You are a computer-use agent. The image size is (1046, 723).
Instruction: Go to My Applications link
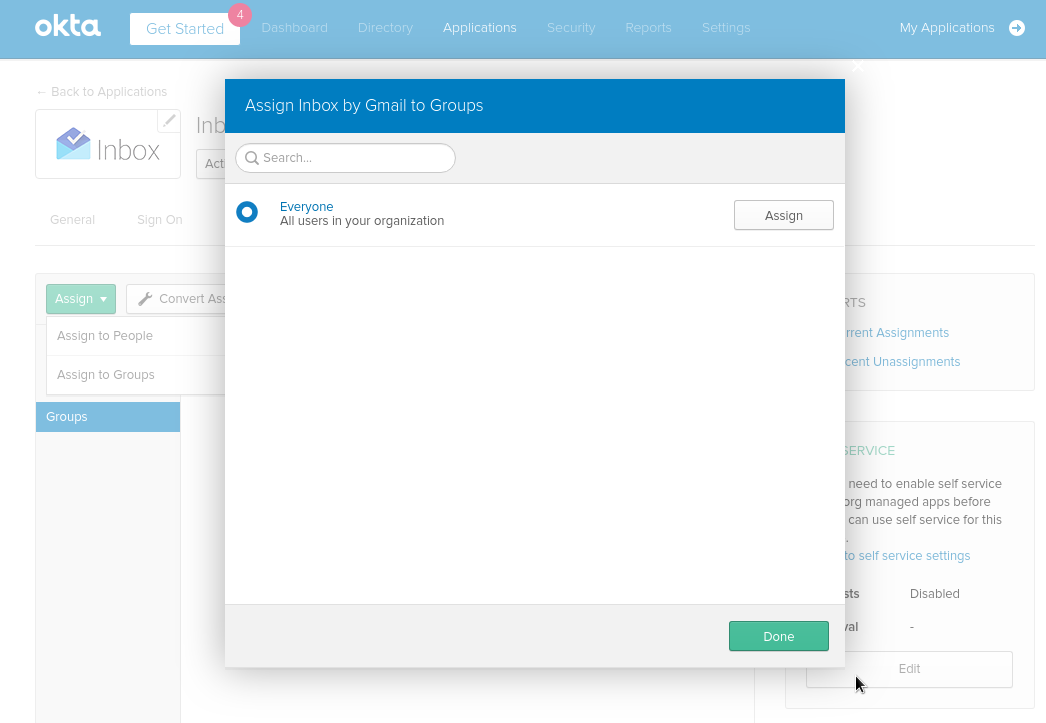tap(947, 28)
